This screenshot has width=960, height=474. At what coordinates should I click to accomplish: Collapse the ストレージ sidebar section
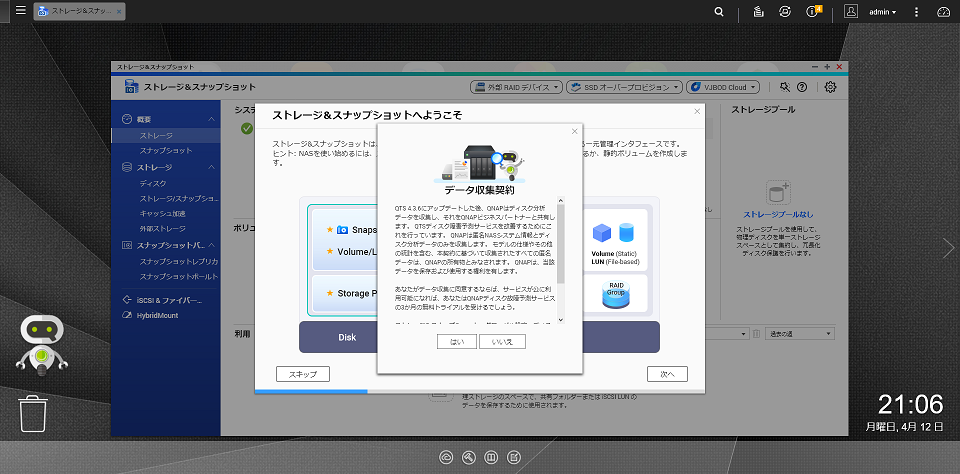coord(211,167)
